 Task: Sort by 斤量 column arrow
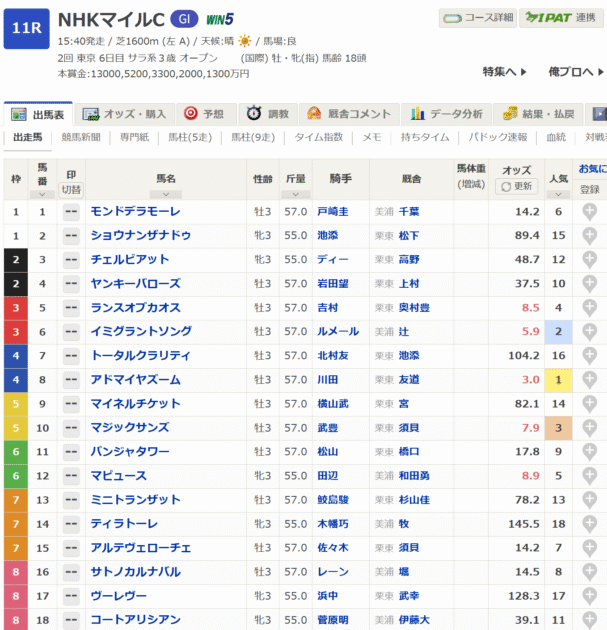pos(296,194)
